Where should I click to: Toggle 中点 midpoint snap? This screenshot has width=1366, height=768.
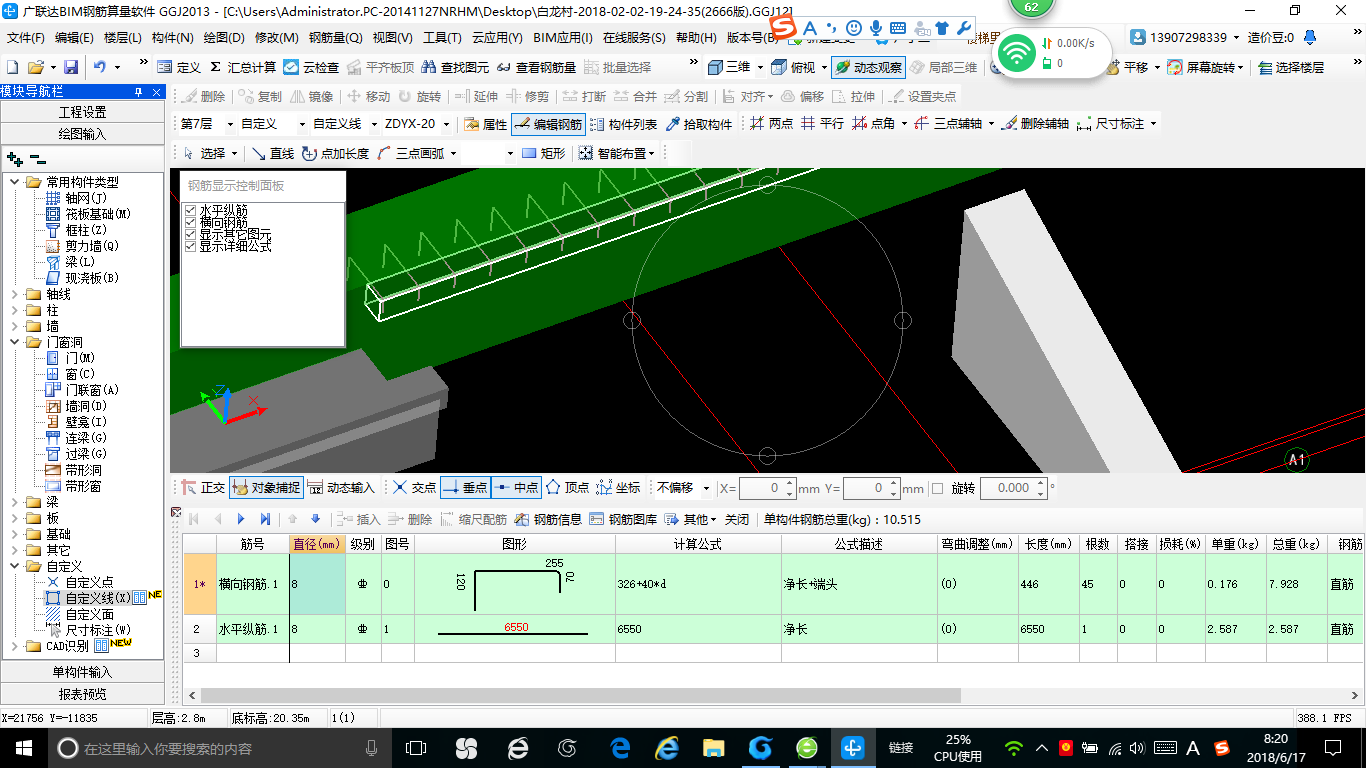[516, 488]
